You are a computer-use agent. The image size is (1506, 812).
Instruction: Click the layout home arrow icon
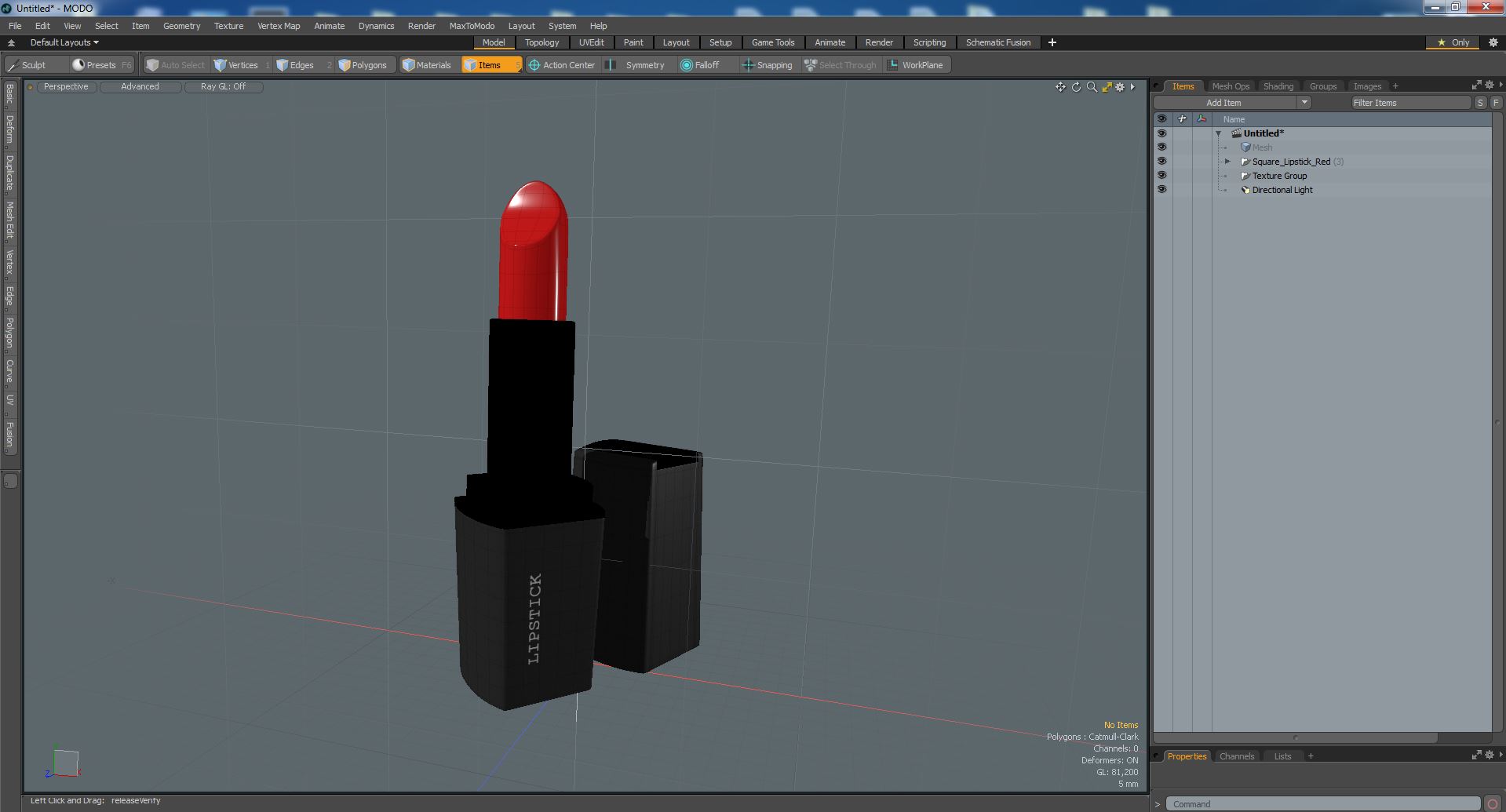pos(11,42)
